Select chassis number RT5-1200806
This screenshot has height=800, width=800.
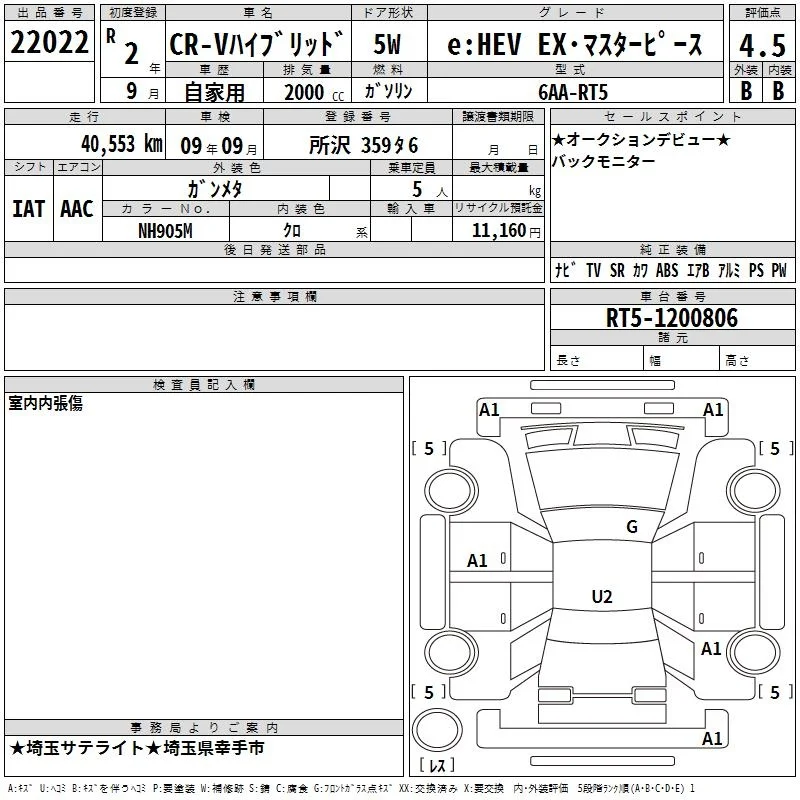(672, 318)
